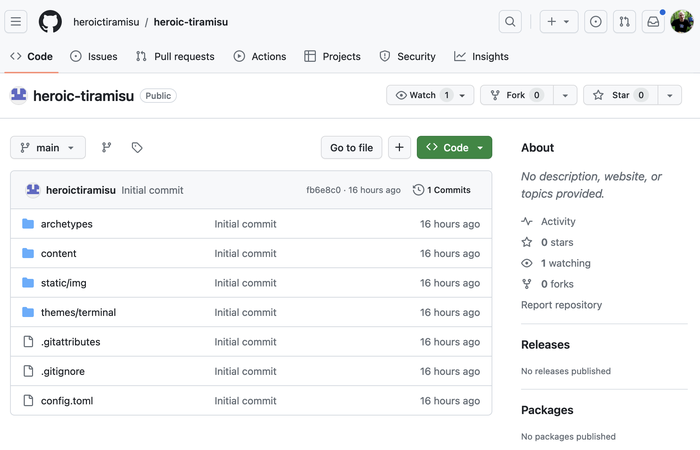Star the repository
700x450 pixels.
coord(621,95)
